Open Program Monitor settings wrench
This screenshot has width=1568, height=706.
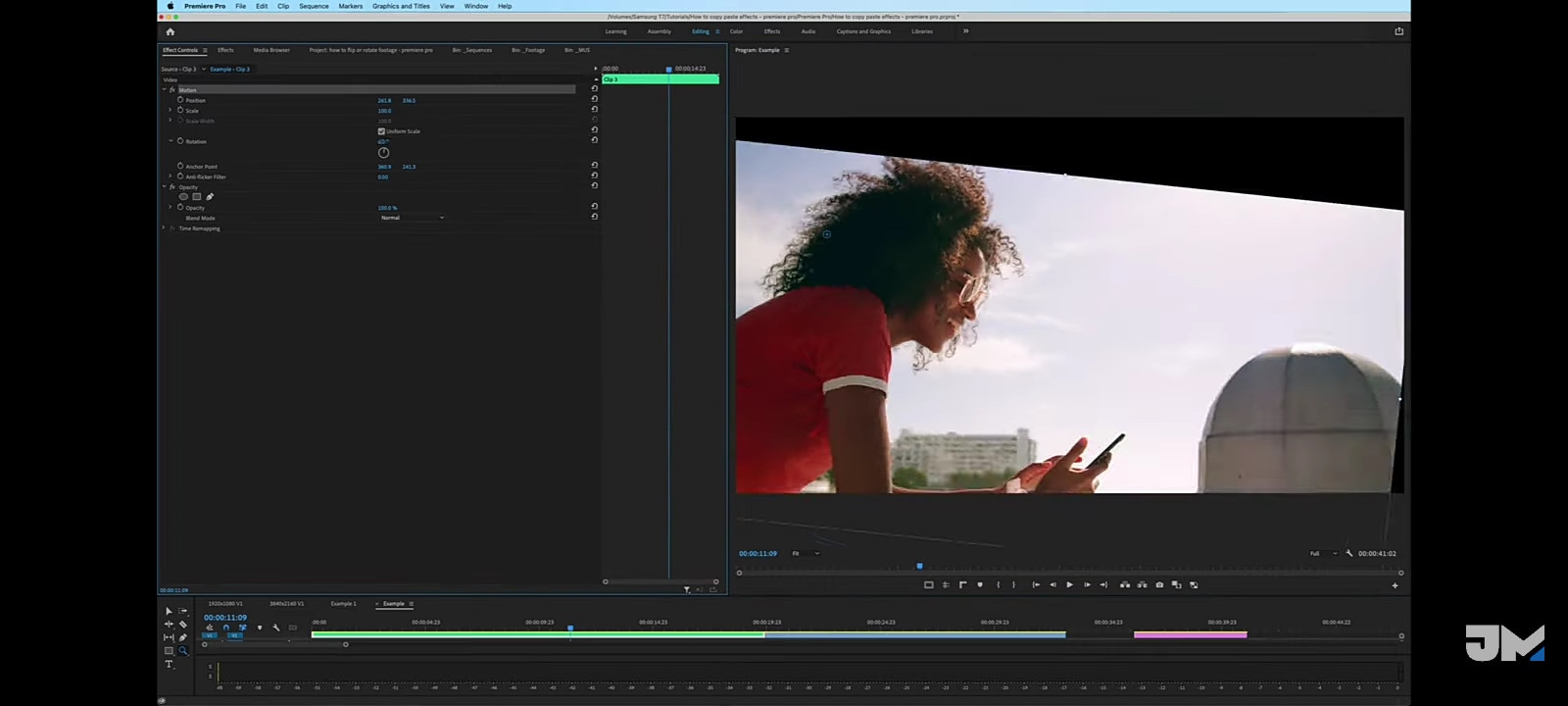tap(1349, 553)
